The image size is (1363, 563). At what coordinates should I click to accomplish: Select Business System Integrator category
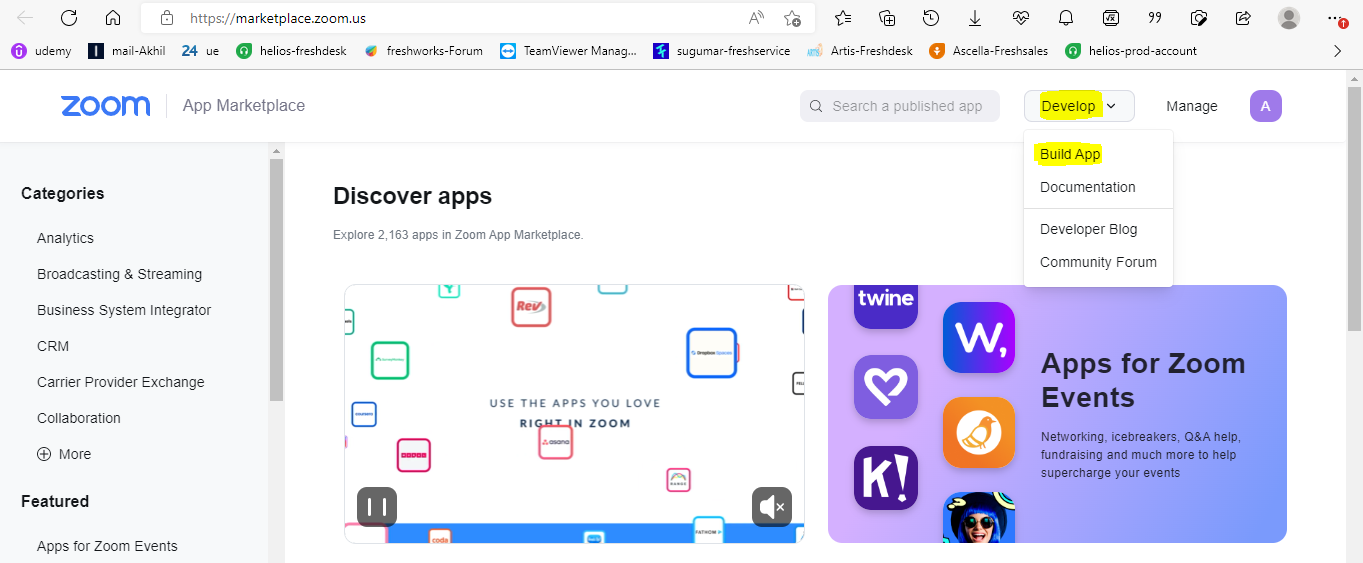(x=124, y=310)
